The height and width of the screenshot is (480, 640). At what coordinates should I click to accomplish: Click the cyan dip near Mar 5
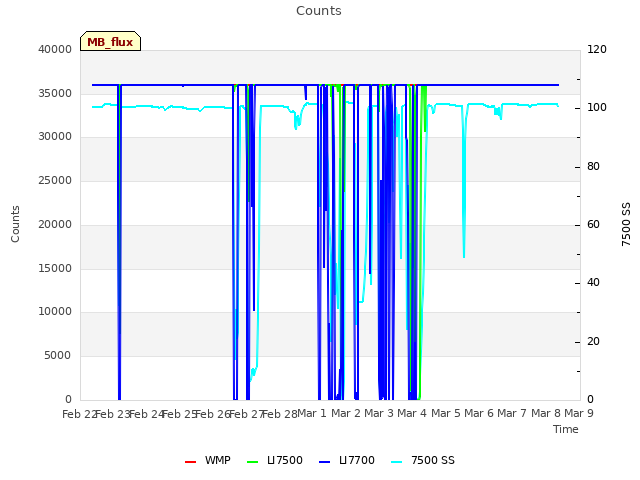click(x=464, y=184)
